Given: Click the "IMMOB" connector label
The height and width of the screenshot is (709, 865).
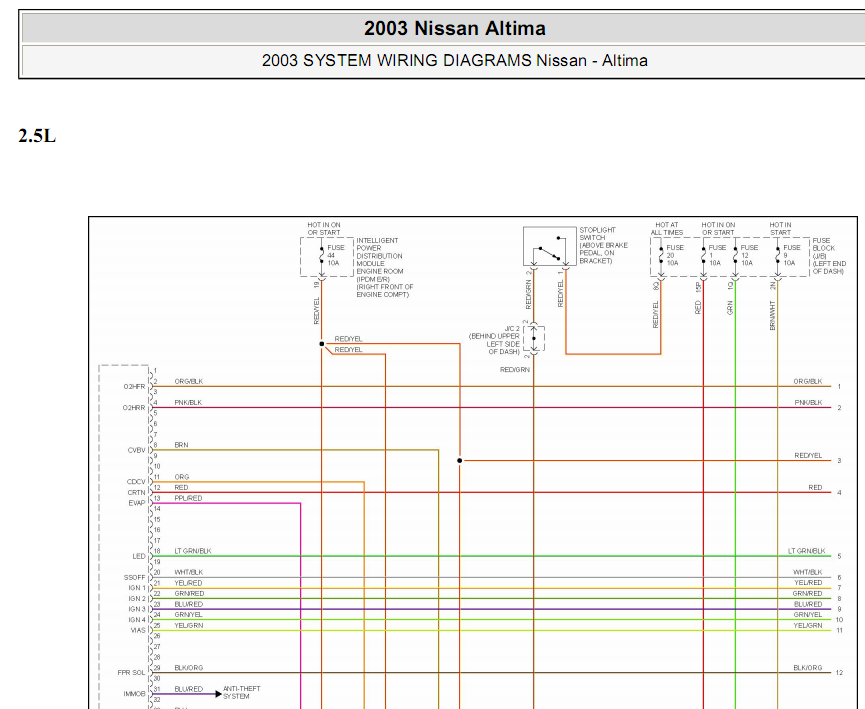Looking at the screenshot, I should click(x=135, y=694).
